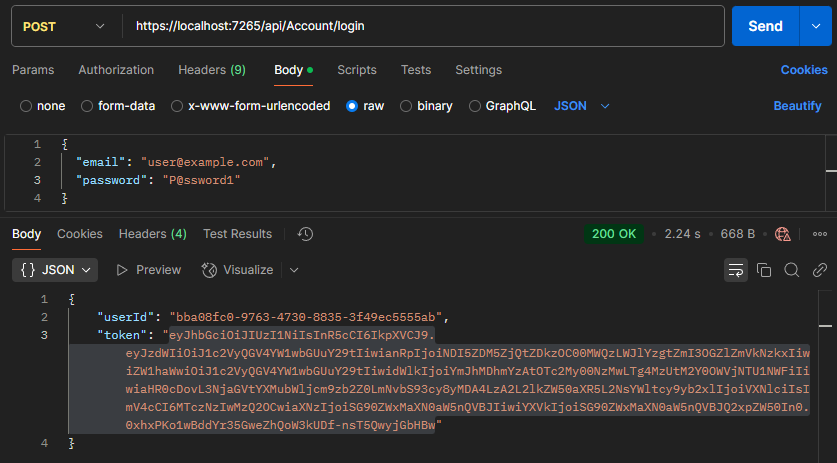The height and width of the screenshot is (463, 837).
Task: Click the Visualize response button
Action: (x=238, y=270)
